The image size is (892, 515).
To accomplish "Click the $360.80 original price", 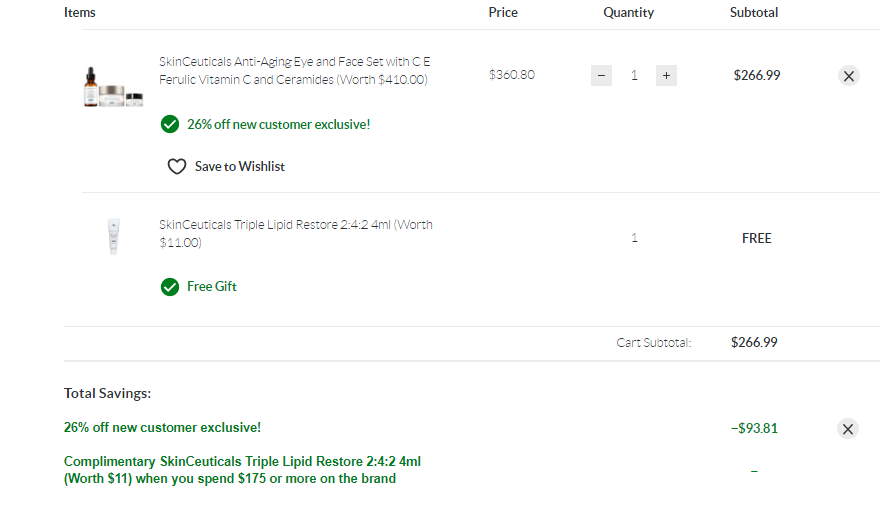I will (512, 75).
